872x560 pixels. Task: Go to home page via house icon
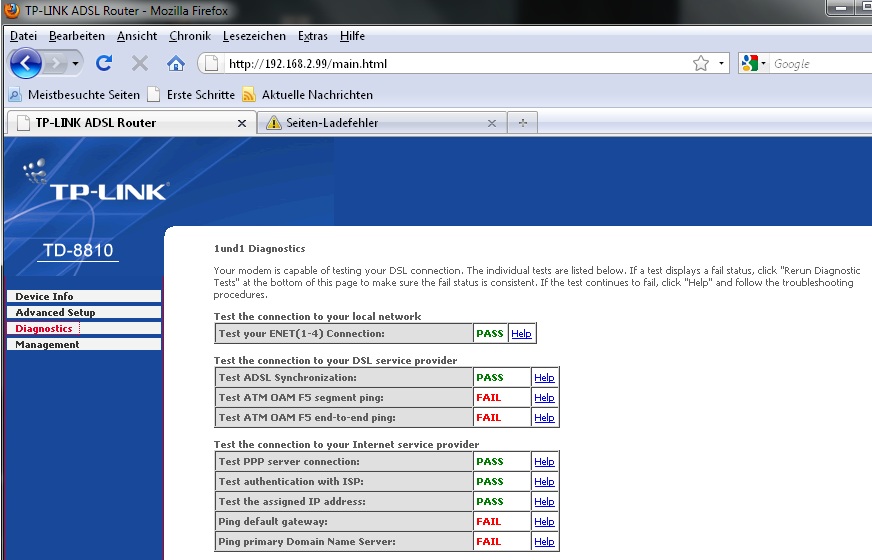(x=176, y=63)
